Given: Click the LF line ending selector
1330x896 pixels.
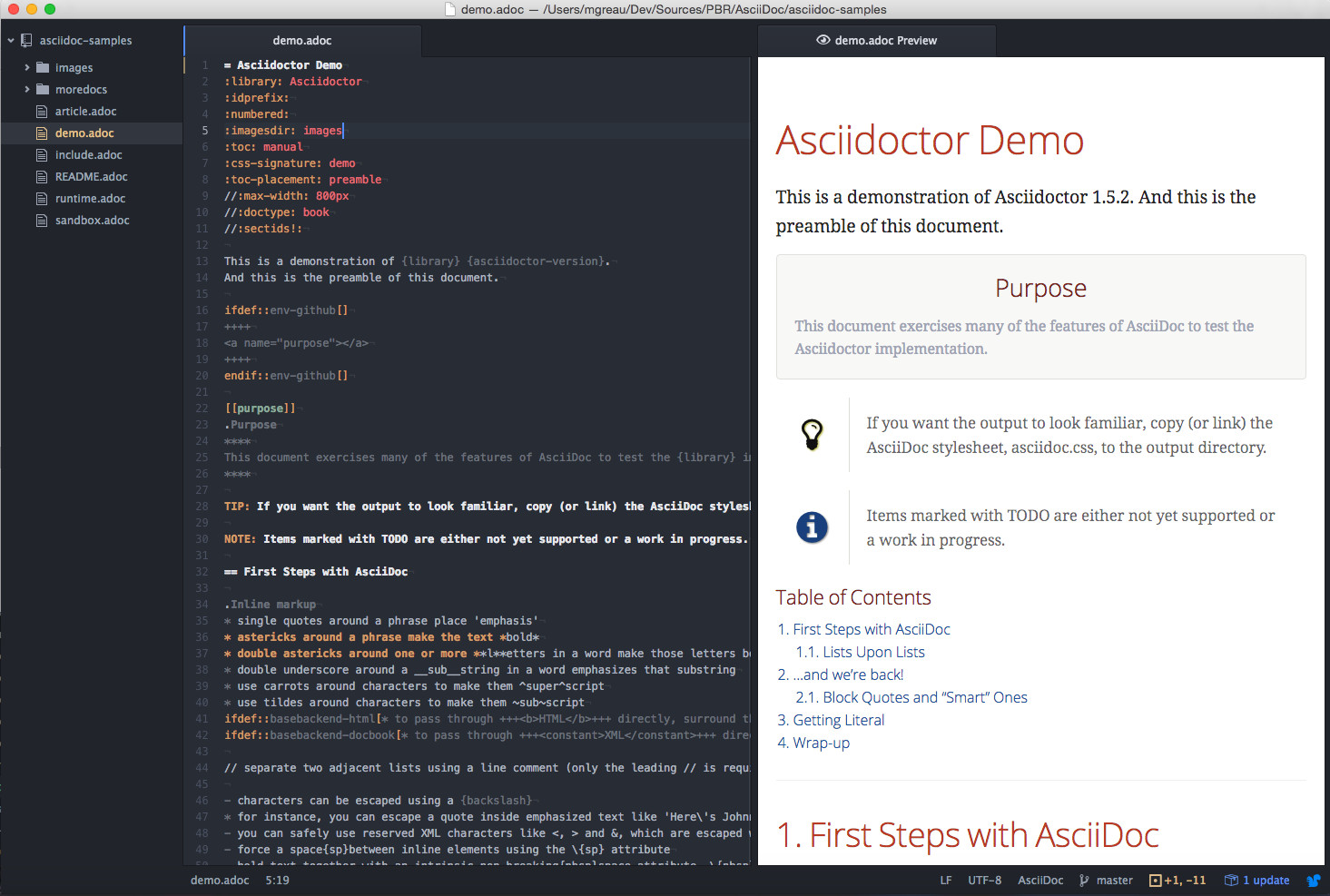Looking at the screenshot, I should click(x=946, y=880).
